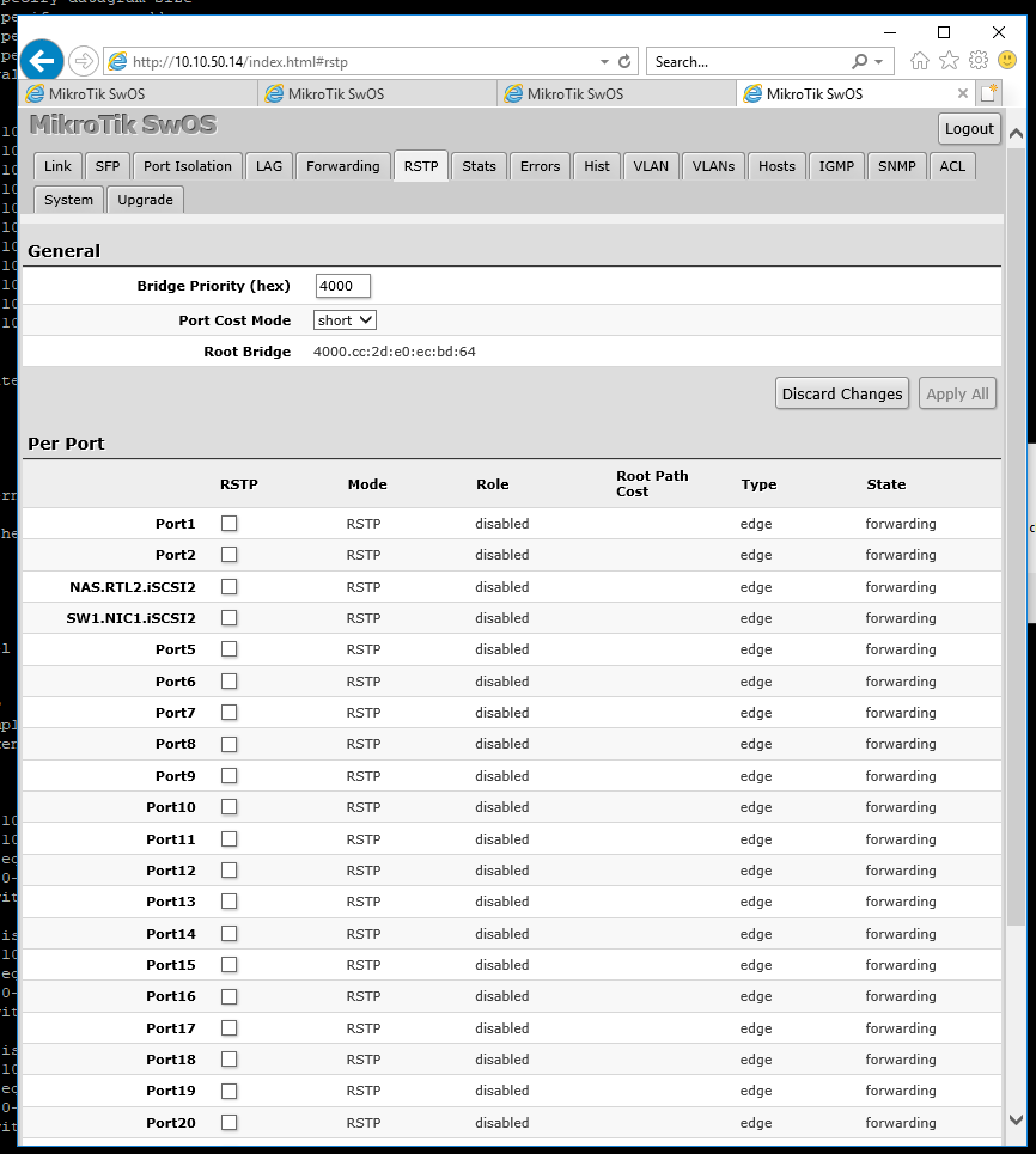Open the Forwarding tab

tap(343, 166)
